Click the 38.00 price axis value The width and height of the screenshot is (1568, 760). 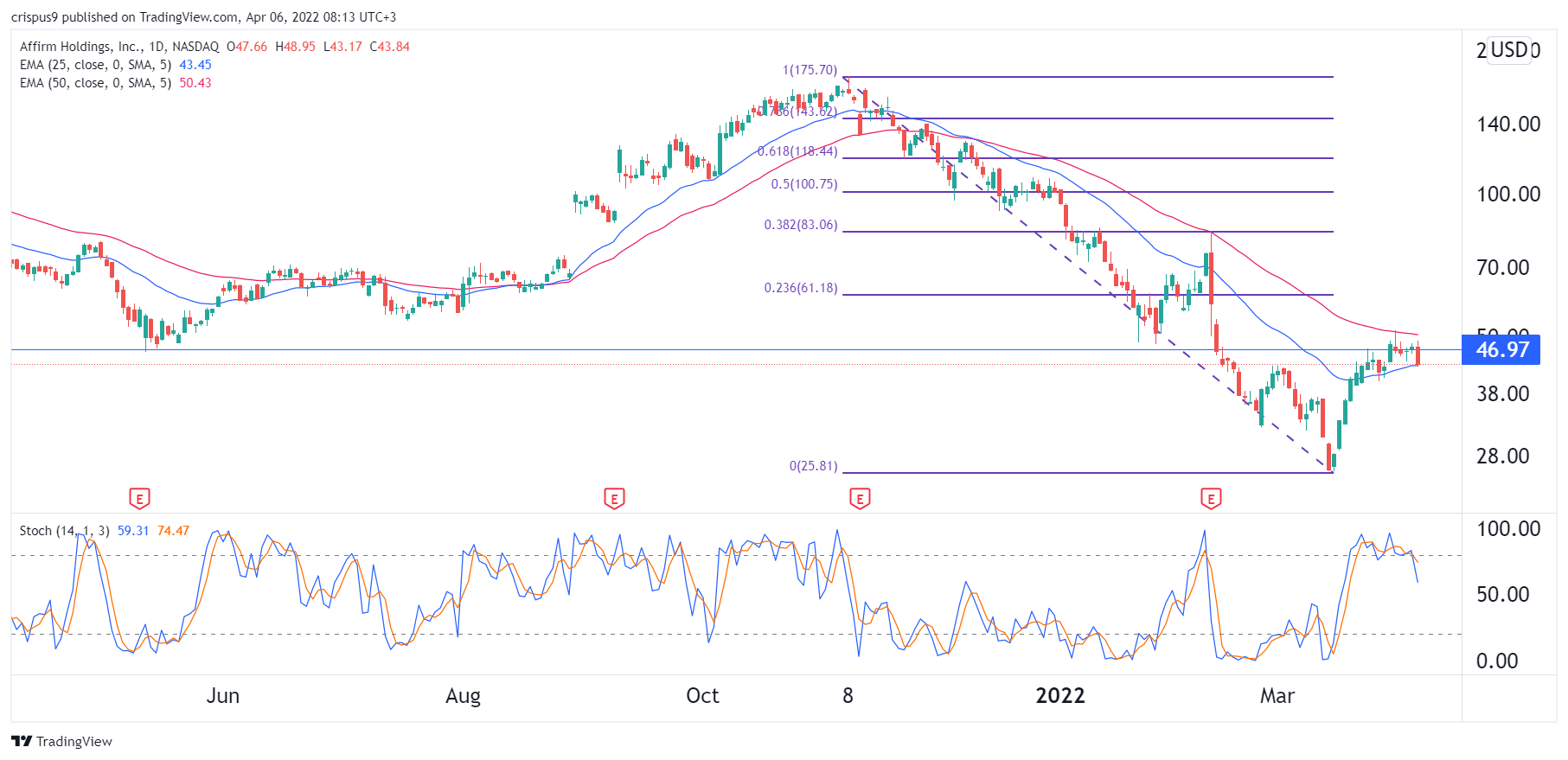click(1503, 394)
